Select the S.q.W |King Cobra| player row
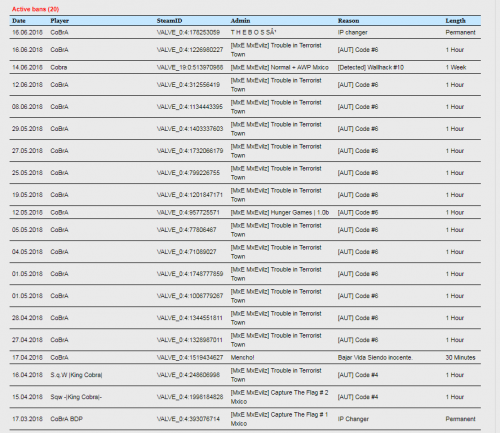Image resolution: width=500 pixels, height=433 pixels. [x=245, y=375]
